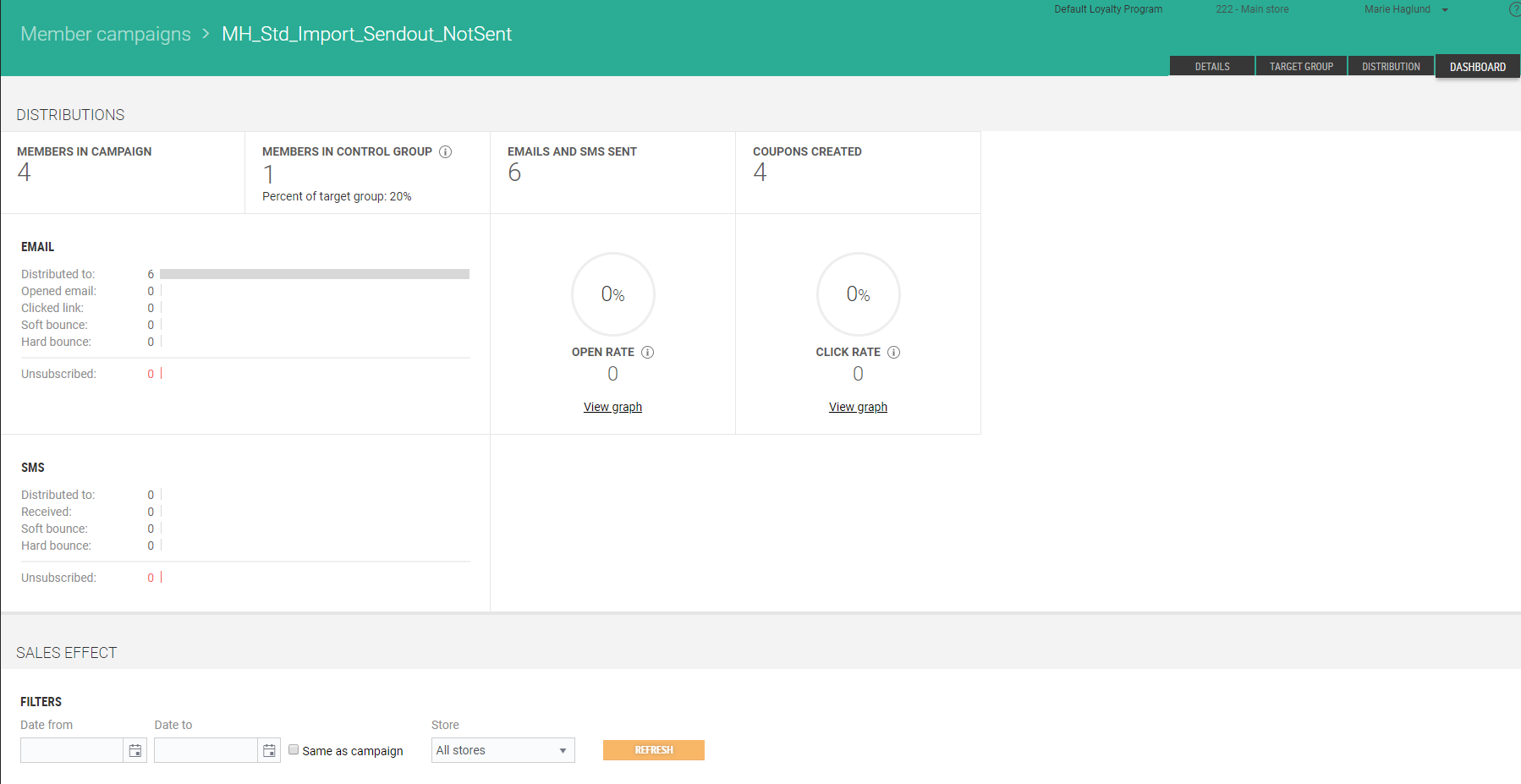Click the help icon in top-right corner
Viewport: 1521px width, 784px height.
pyautogui.click(x=1514, y=9)
